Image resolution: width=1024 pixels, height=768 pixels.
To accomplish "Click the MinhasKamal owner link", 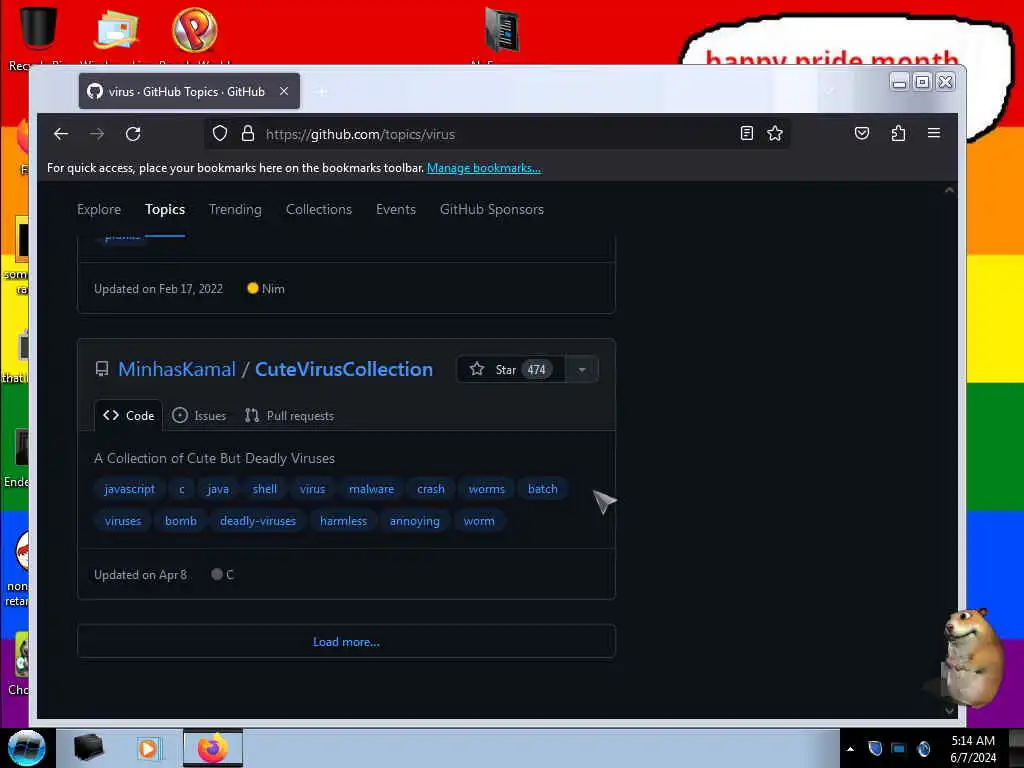I will coord(177,369).
